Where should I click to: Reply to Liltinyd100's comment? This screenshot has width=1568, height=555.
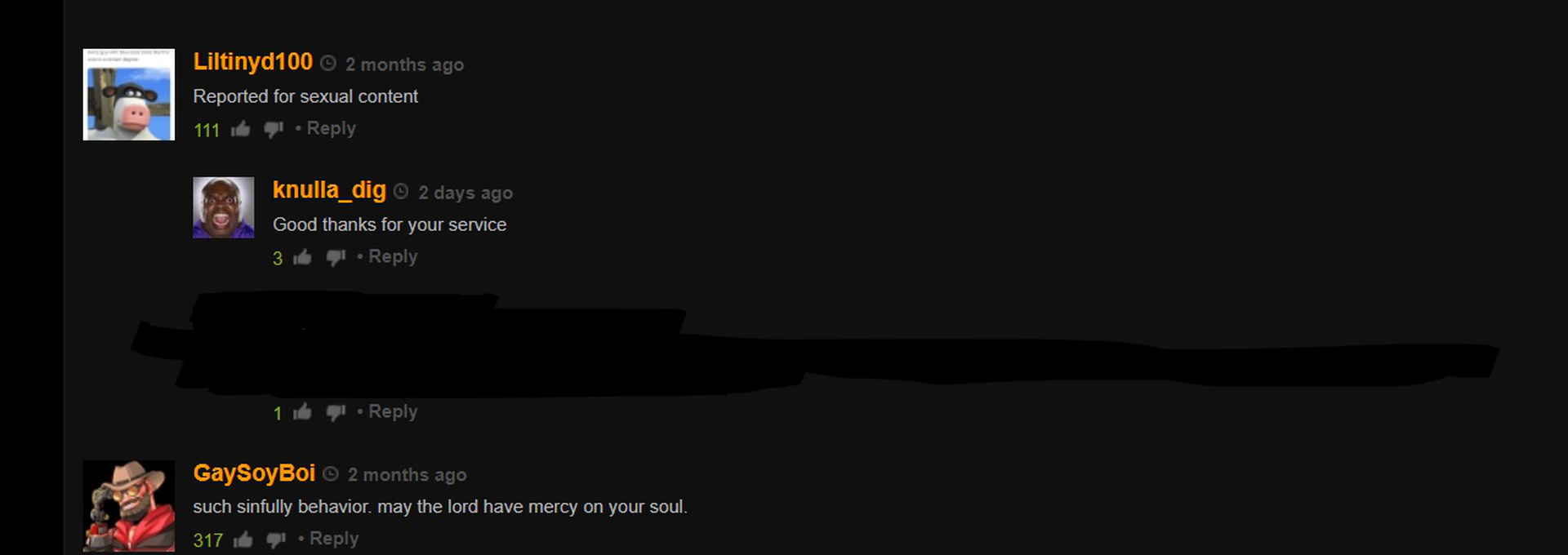(x=331, y=129)
